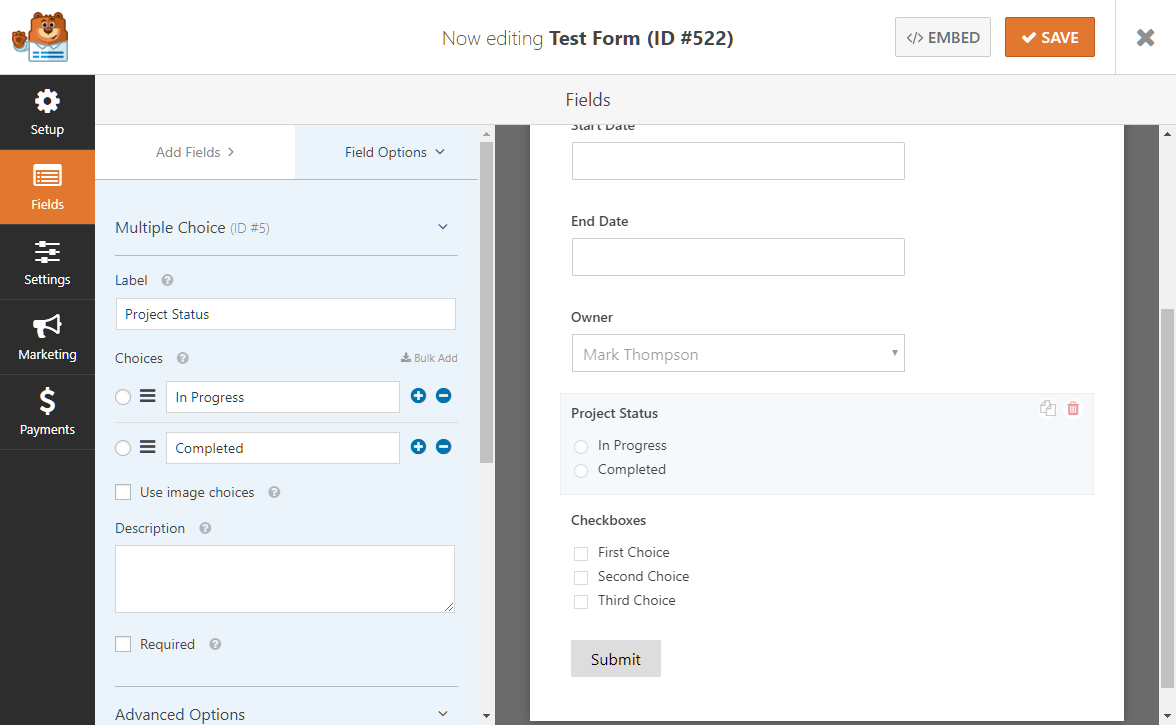Check "Second Choice" in form preview
Viewport: 1176px width, 725px height.
tap(581, 577)
